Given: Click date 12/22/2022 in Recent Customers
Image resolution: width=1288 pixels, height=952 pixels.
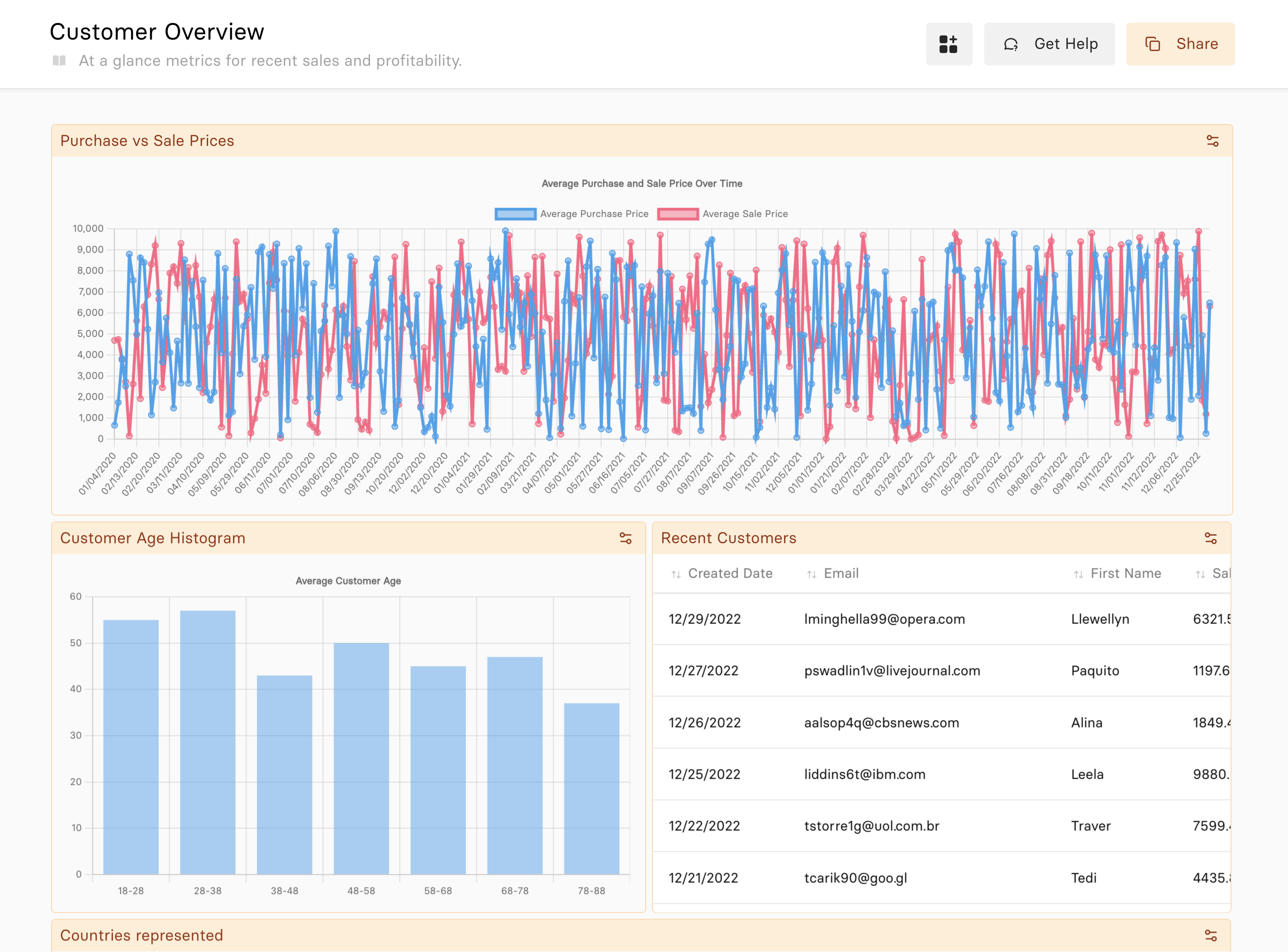Looking at the screenshot, I should click(704, 827).
